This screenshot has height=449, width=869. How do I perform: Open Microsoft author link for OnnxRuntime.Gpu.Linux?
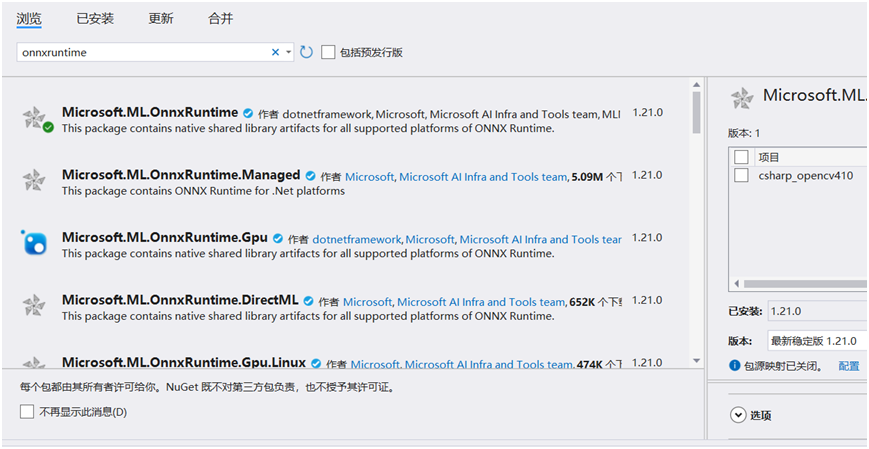tap(375, 365)
